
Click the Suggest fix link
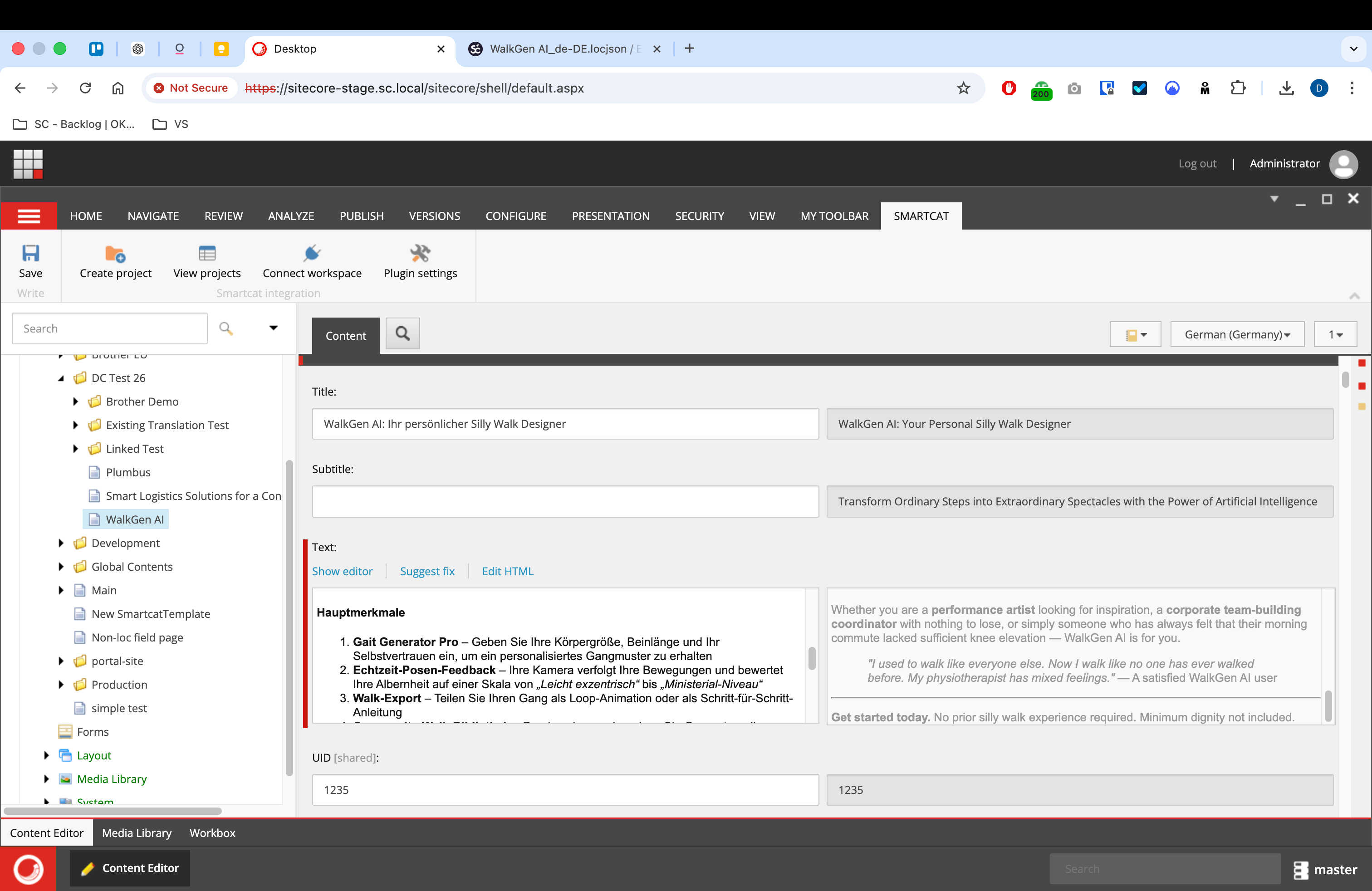(x=427, y=571)
